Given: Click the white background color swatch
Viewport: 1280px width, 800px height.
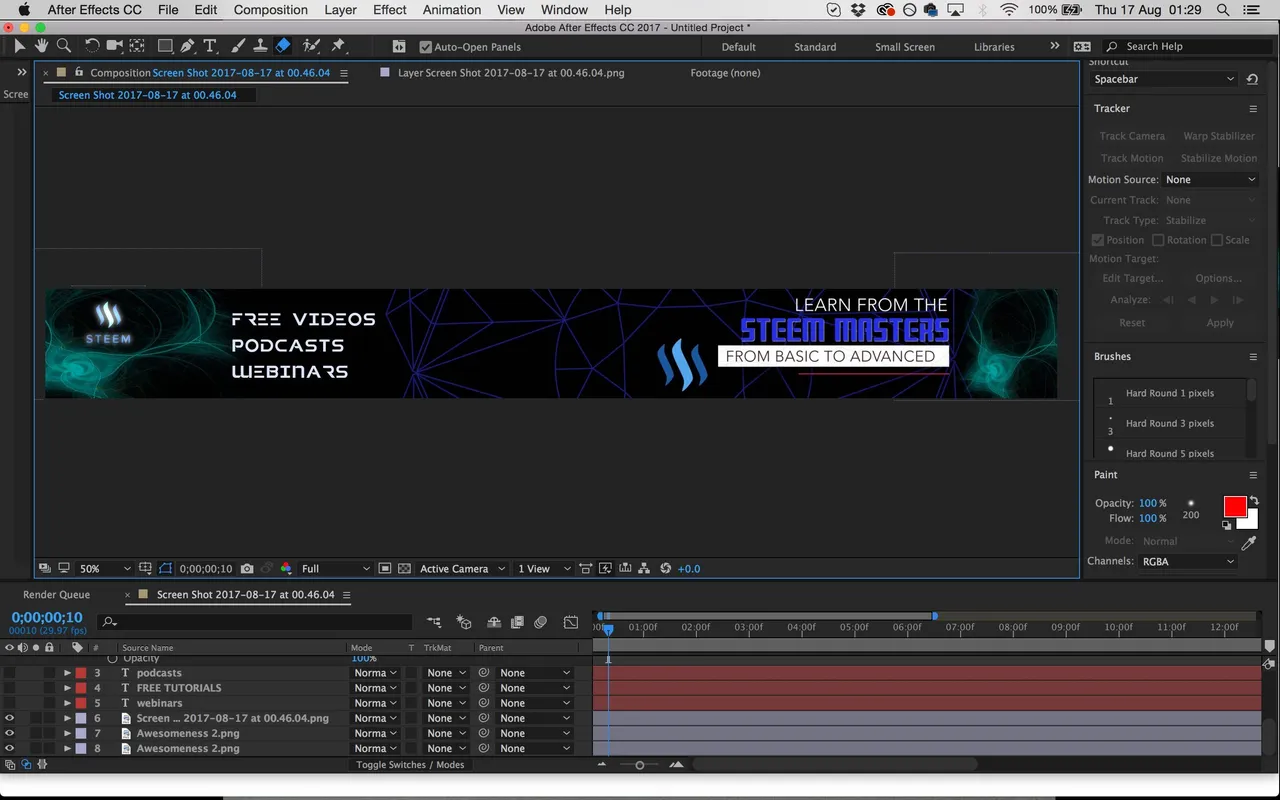Looking at the screenshot, I should point(1250,521).
